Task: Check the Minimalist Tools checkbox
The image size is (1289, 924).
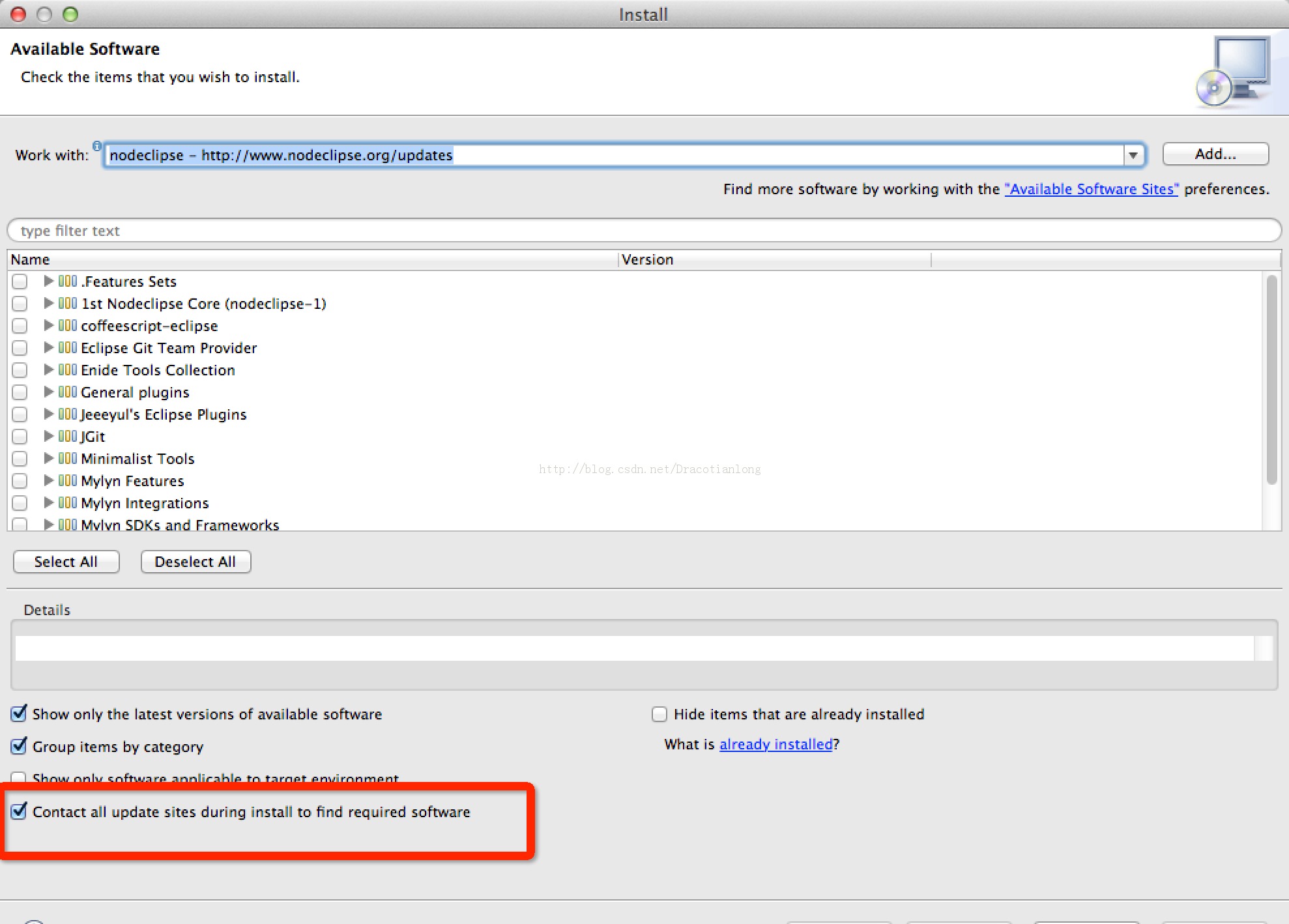Action: pyautogui.click(x=20, y=459)
